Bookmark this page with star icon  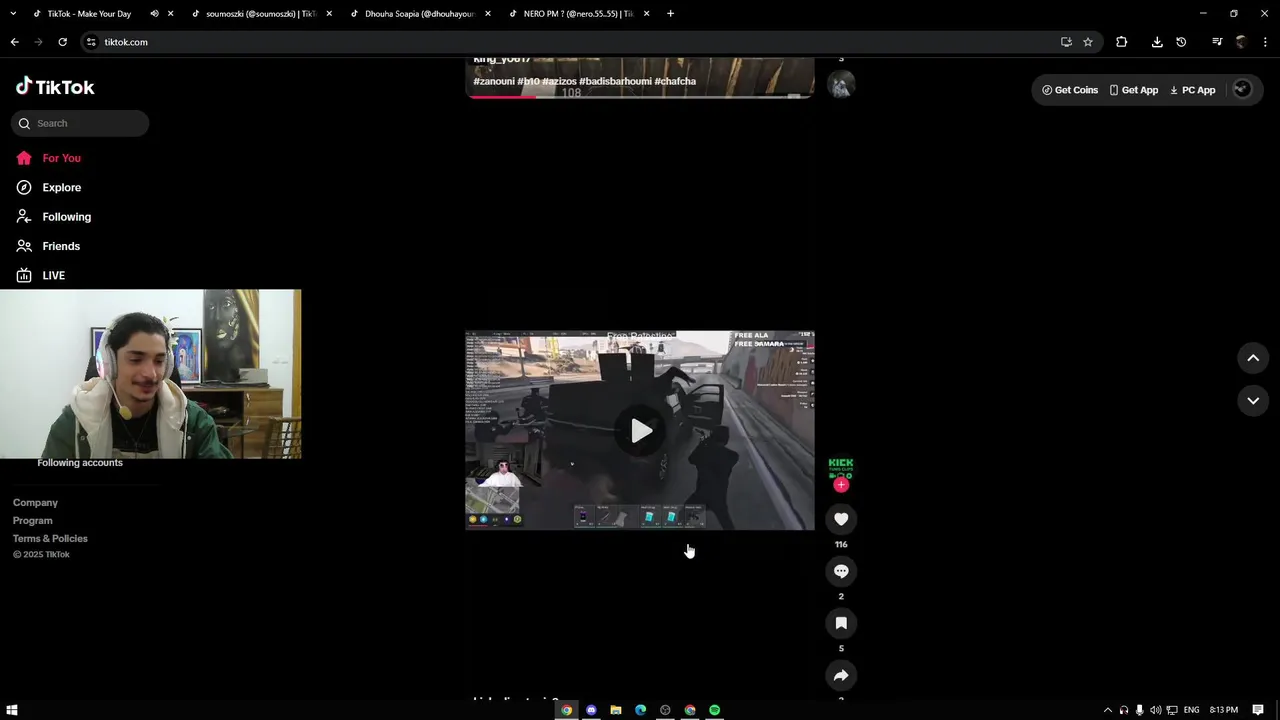(x=1088, y=42)
